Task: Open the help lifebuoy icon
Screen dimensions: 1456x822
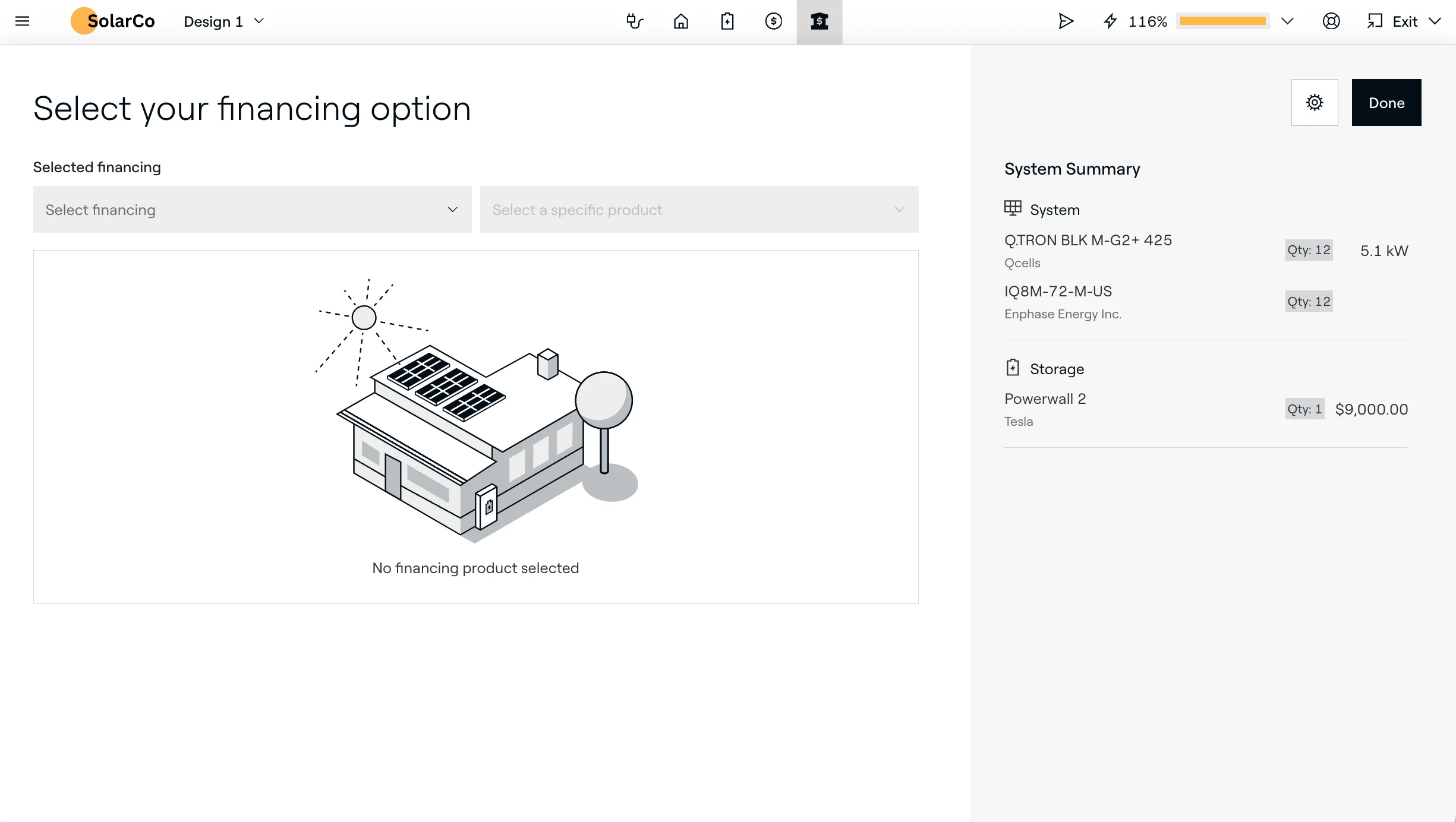Action: 1331,21
